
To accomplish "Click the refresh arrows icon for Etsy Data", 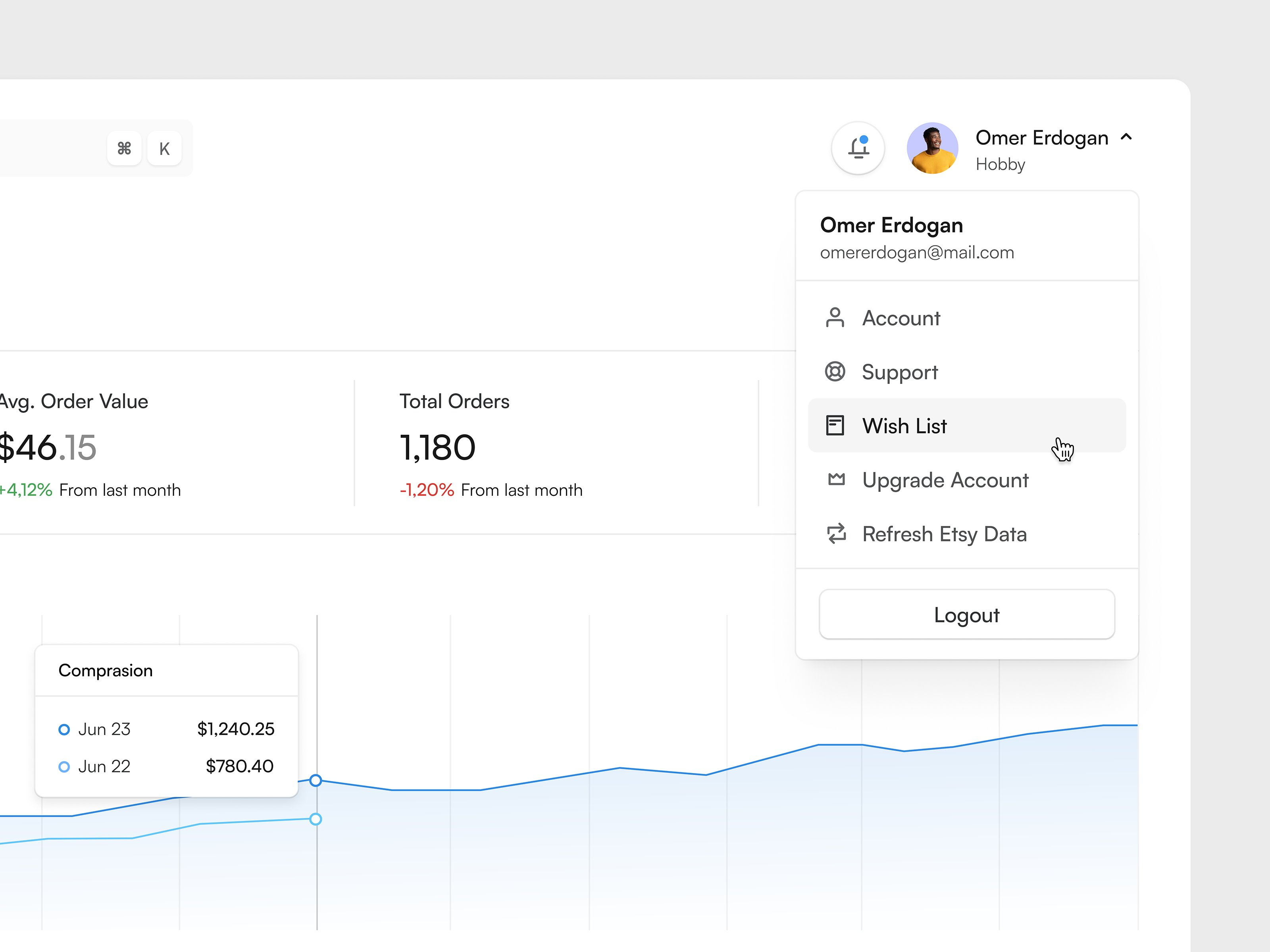I will point(836,534).
